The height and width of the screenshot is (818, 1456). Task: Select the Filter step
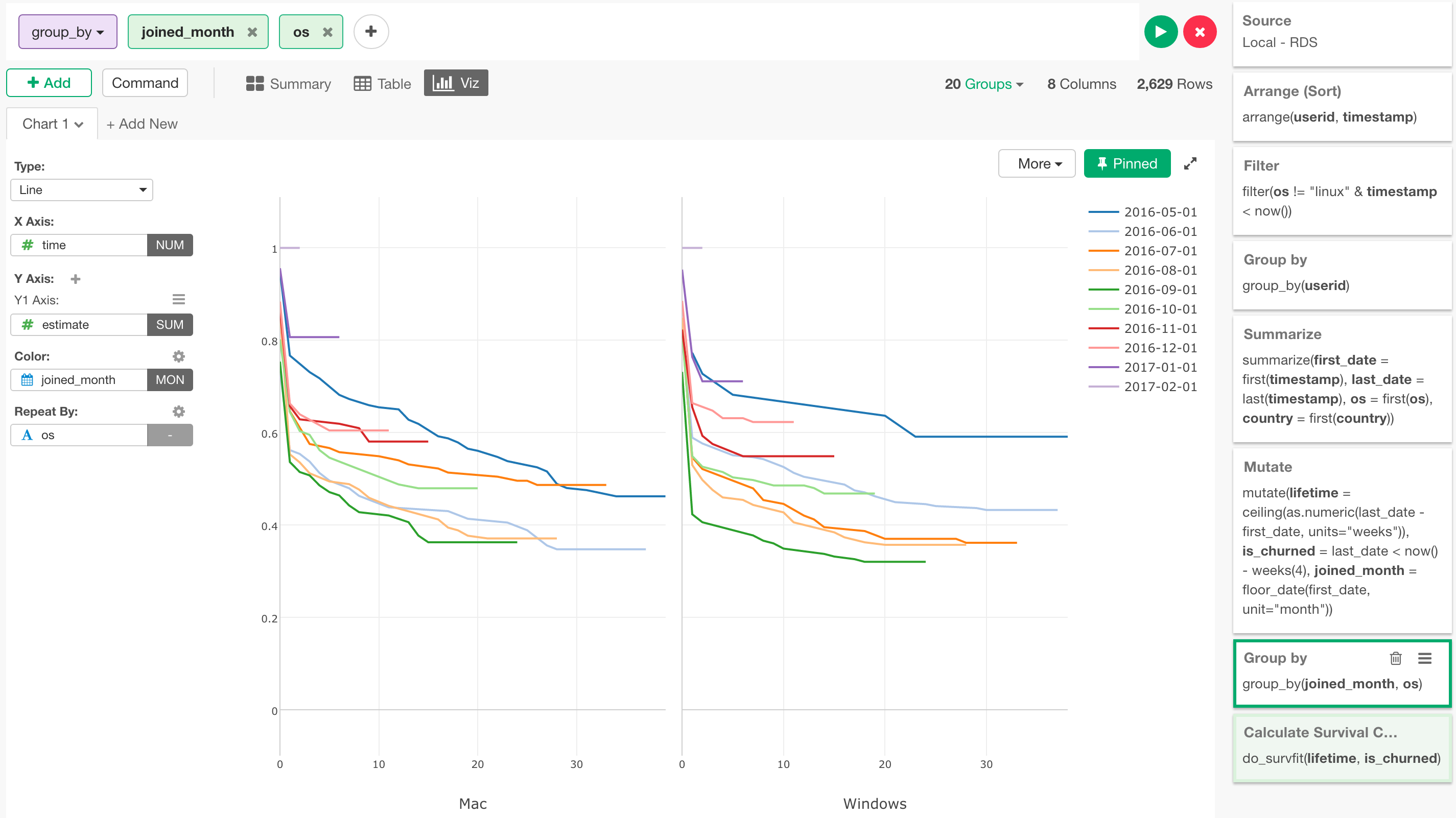(1342, 190)
